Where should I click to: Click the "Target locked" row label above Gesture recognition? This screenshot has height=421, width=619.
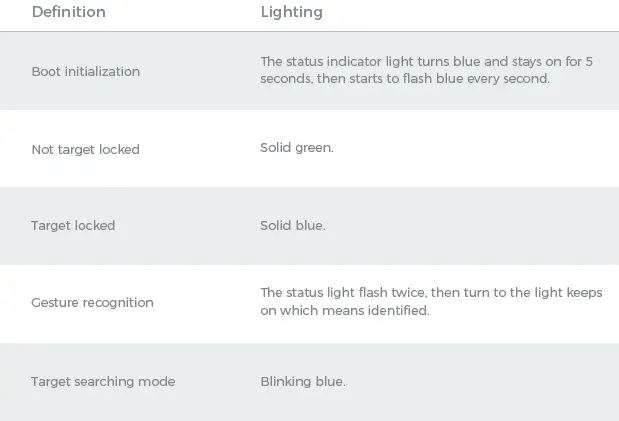click(73, 226)
